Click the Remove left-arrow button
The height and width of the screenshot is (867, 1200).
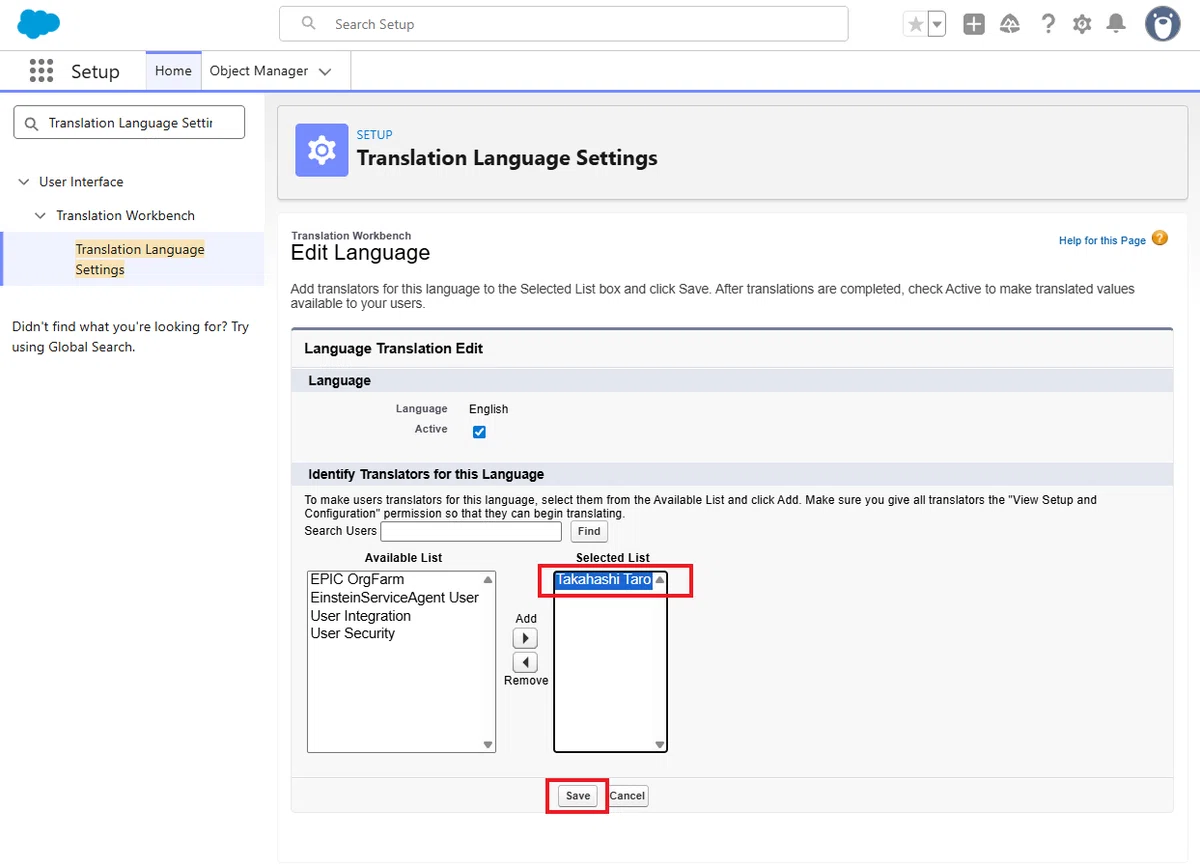pyautogui.click(x=525, y=662)
